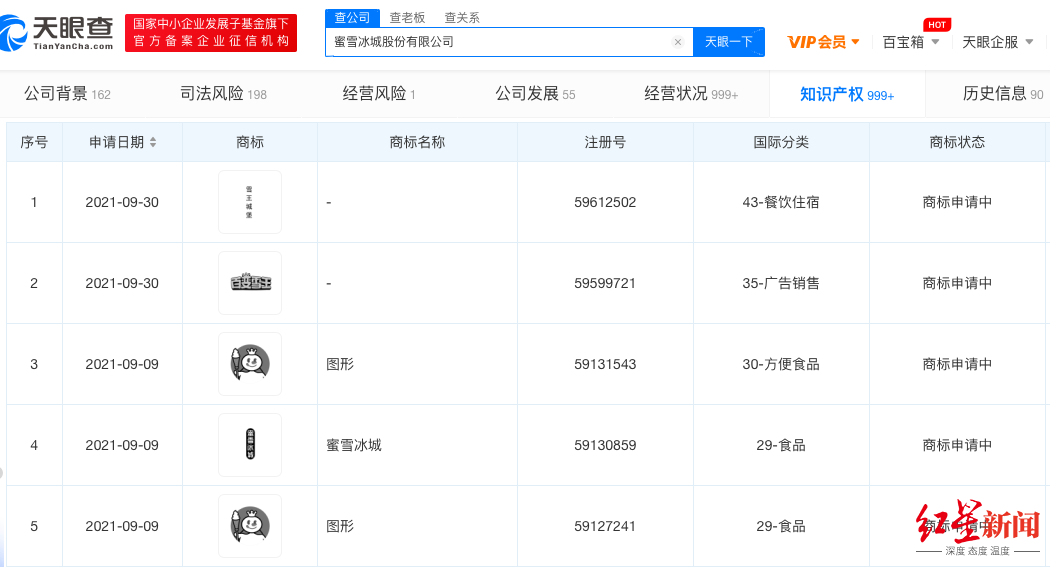This screenshot has width=1050, height=567.
Task: Expand the 百宝箱 dropdown menu
Action: point(910,42)
